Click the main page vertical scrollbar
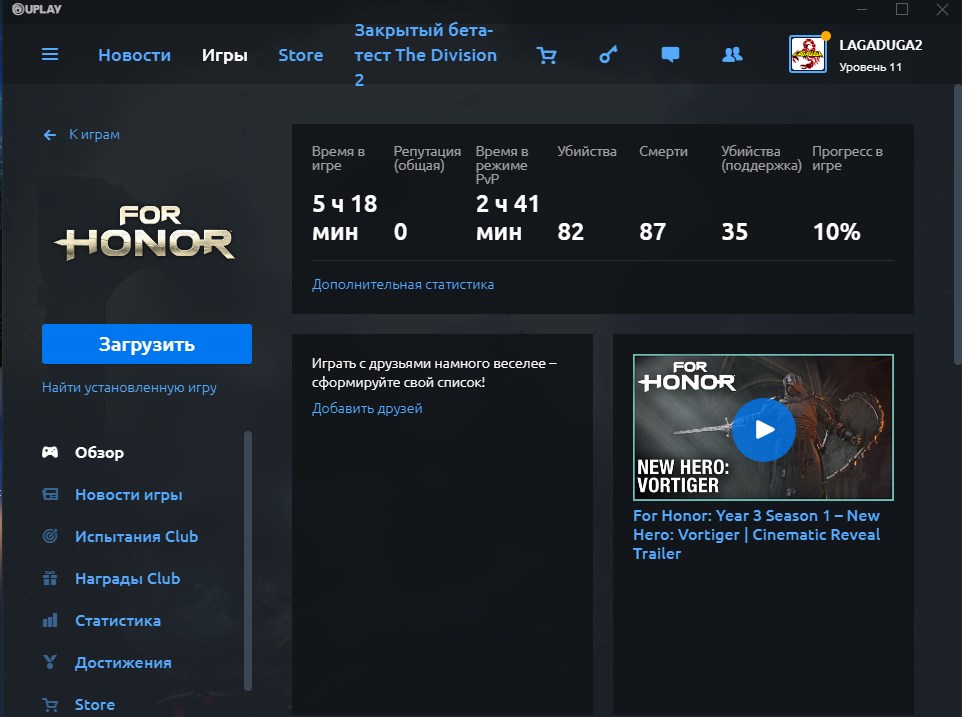 tap(957, 225)
